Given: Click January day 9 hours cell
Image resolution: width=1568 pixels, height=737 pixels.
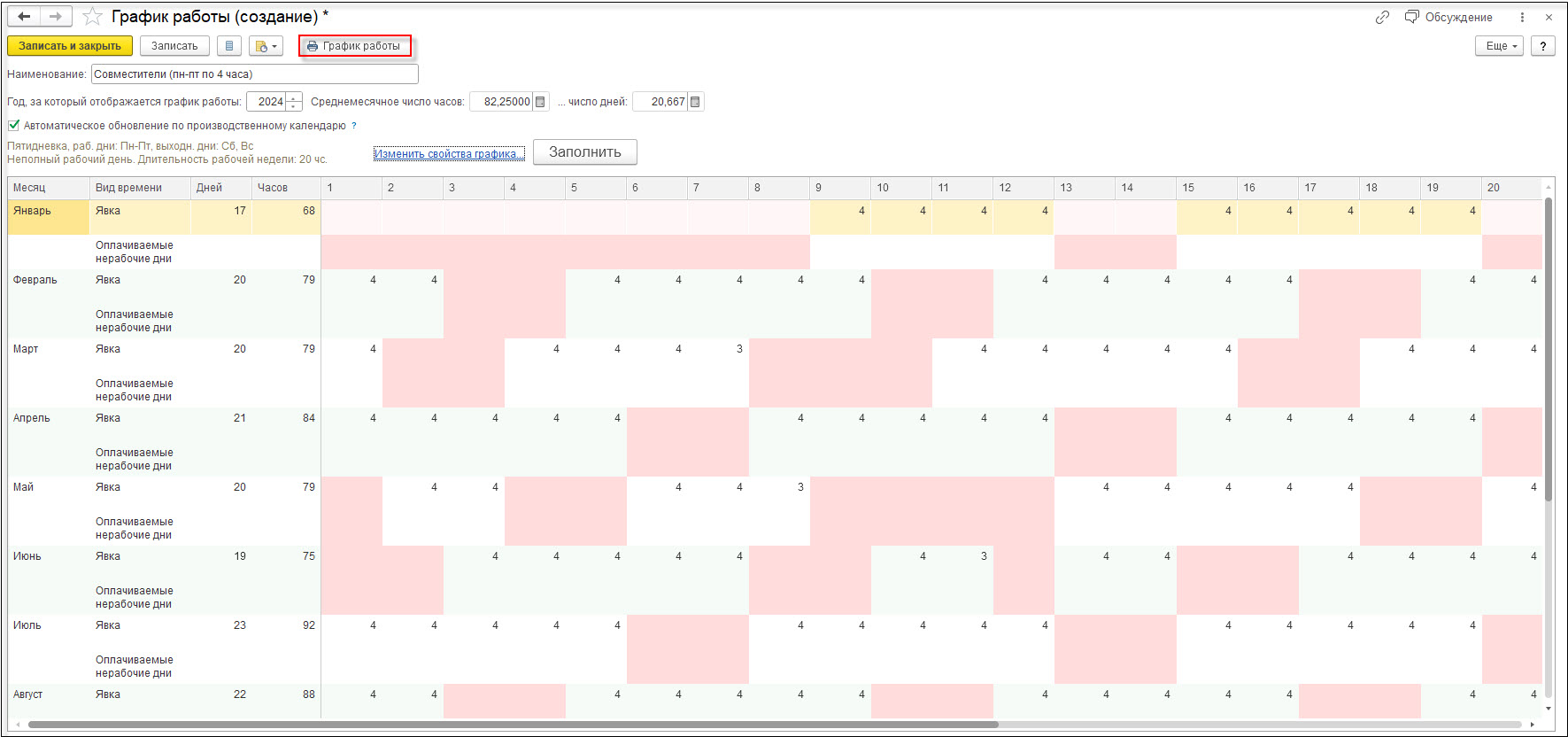Looking at the screenshot, I should (x=840, y=217).
